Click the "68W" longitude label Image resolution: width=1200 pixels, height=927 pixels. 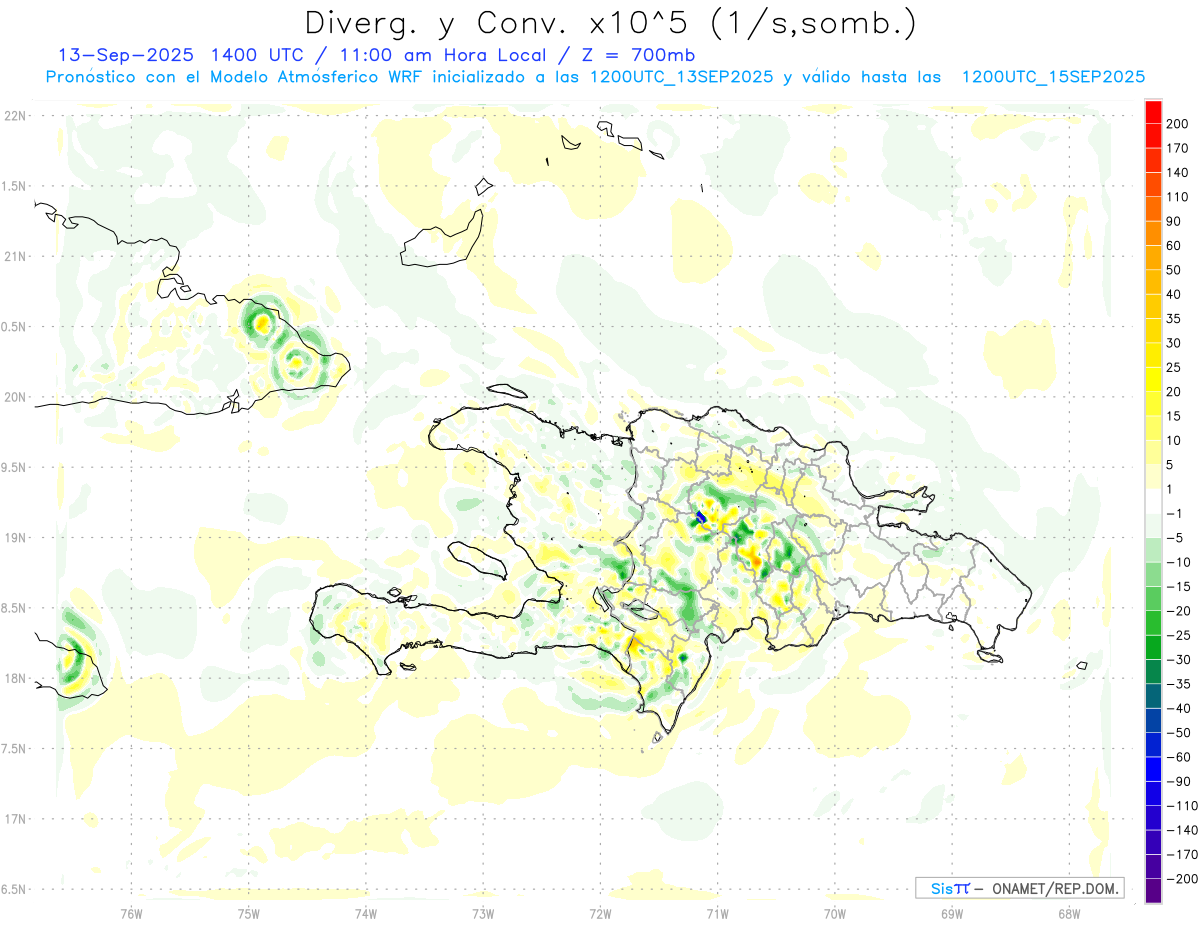[x=1069, y=913]
